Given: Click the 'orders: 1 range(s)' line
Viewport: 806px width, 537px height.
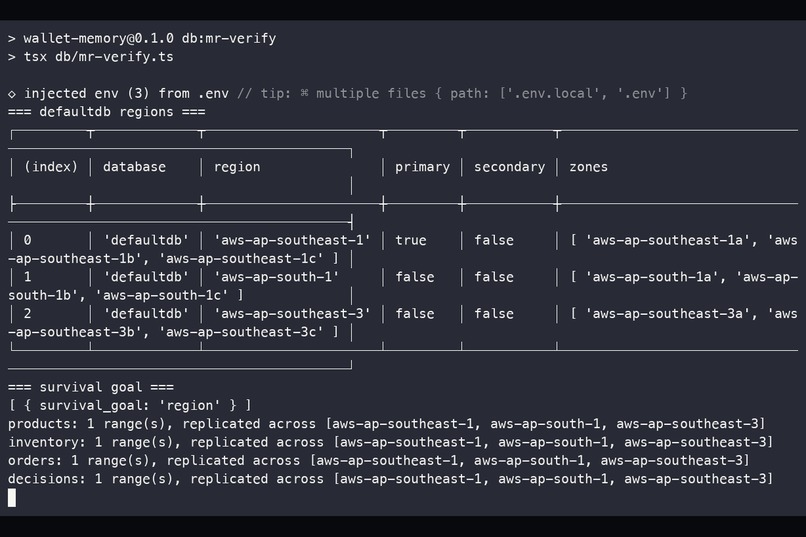Looking at the screenshot, I should tap(379, 461).
